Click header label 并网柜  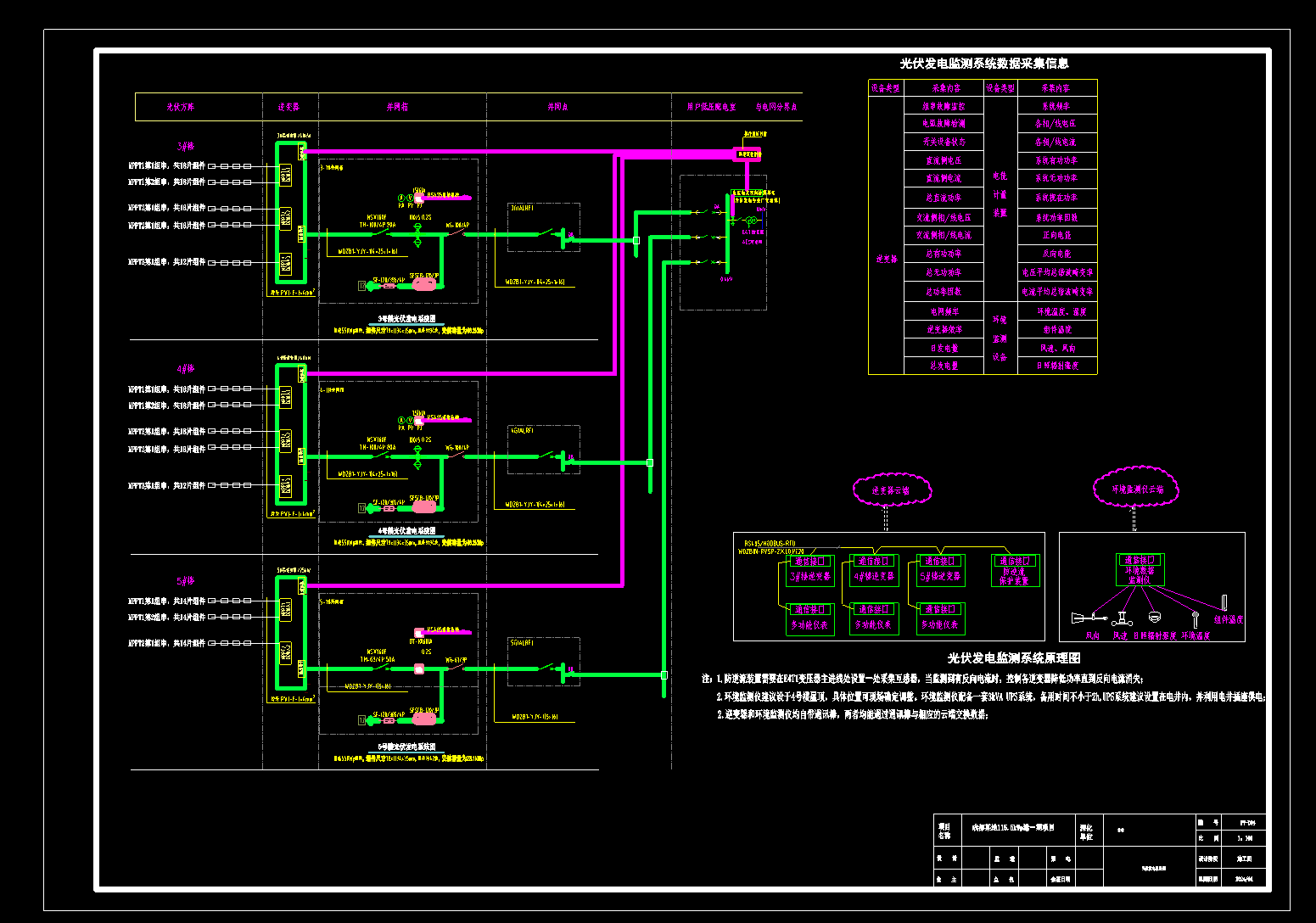[x=397, y=107]
